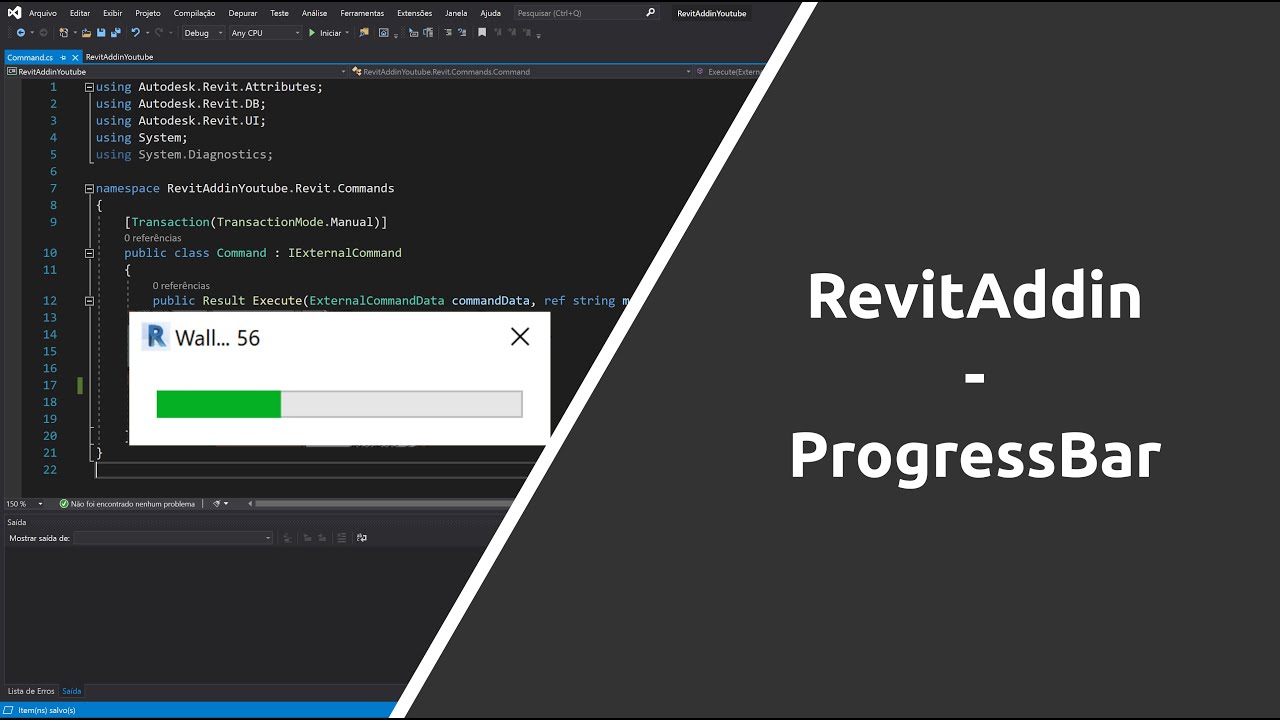Open the Análise menu
Screen dimensions: 1280x720
(x=315, y=13)
